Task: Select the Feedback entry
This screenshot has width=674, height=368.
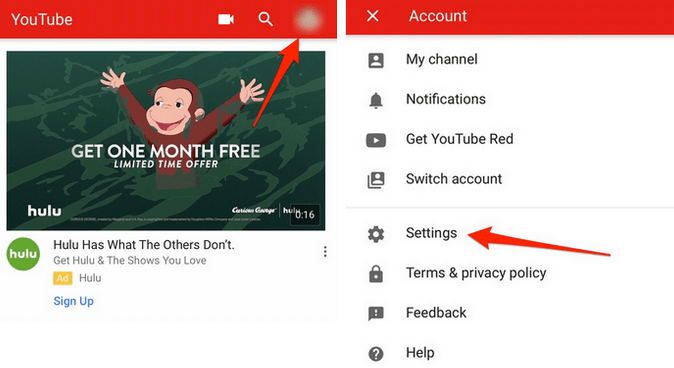Action: point(436,313)
